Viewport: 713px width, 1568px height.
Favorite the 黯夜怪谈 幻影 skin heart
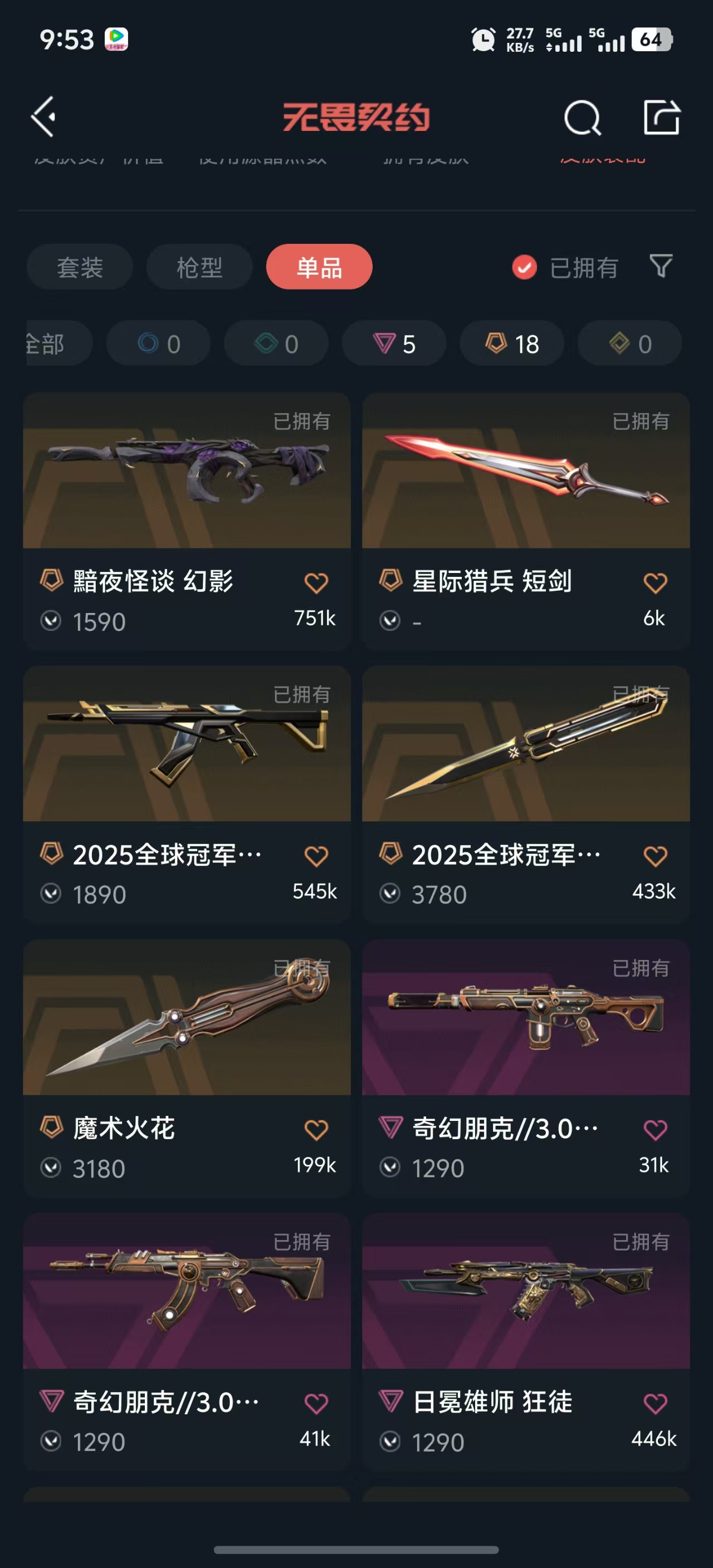coord(316,582)
